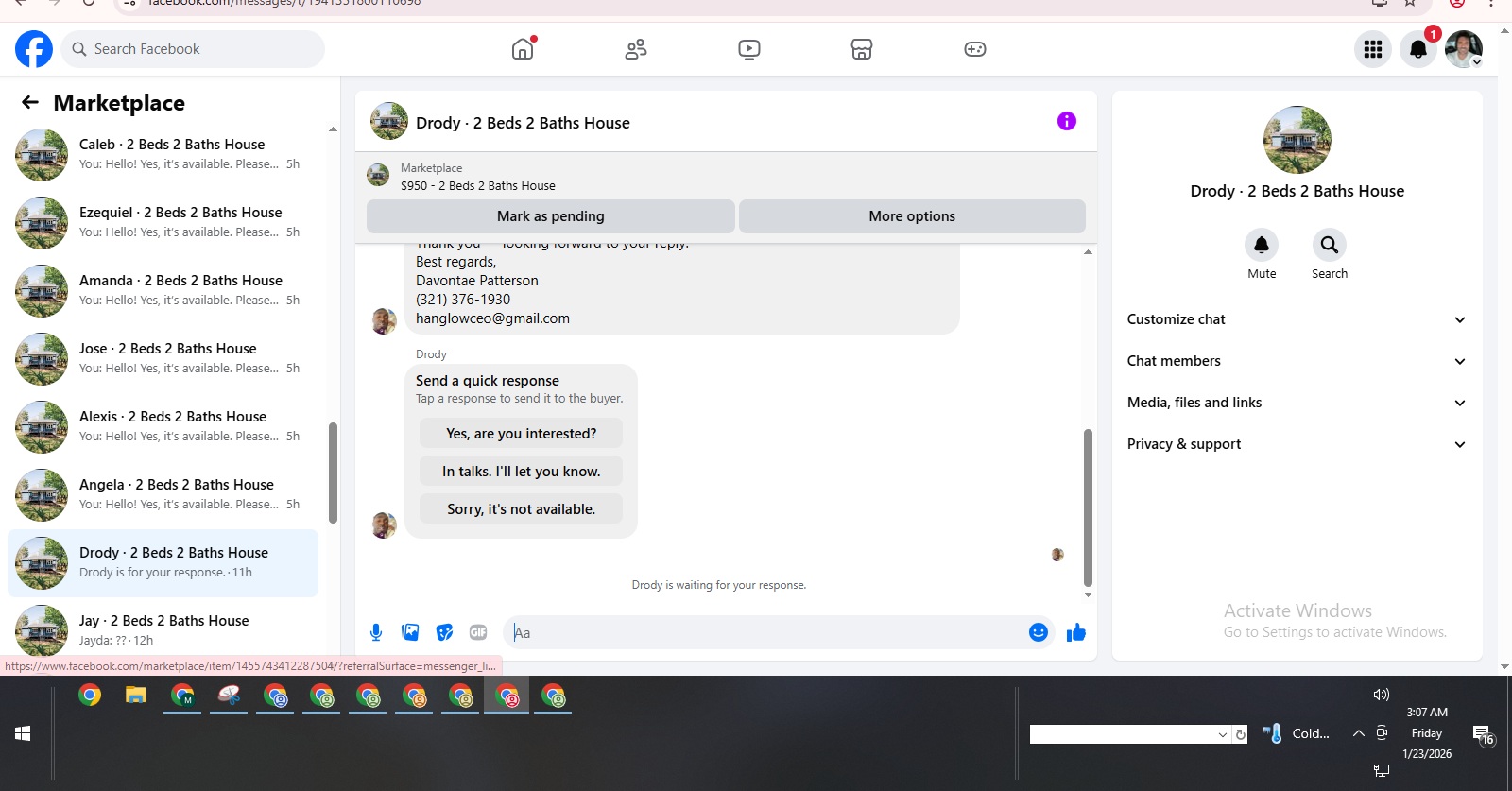This screenshot has height=791, width=1512.
Task: Click the "Cold..." weather widget in taskbar
Action: pyautogui.click(x=1297, y=733)
